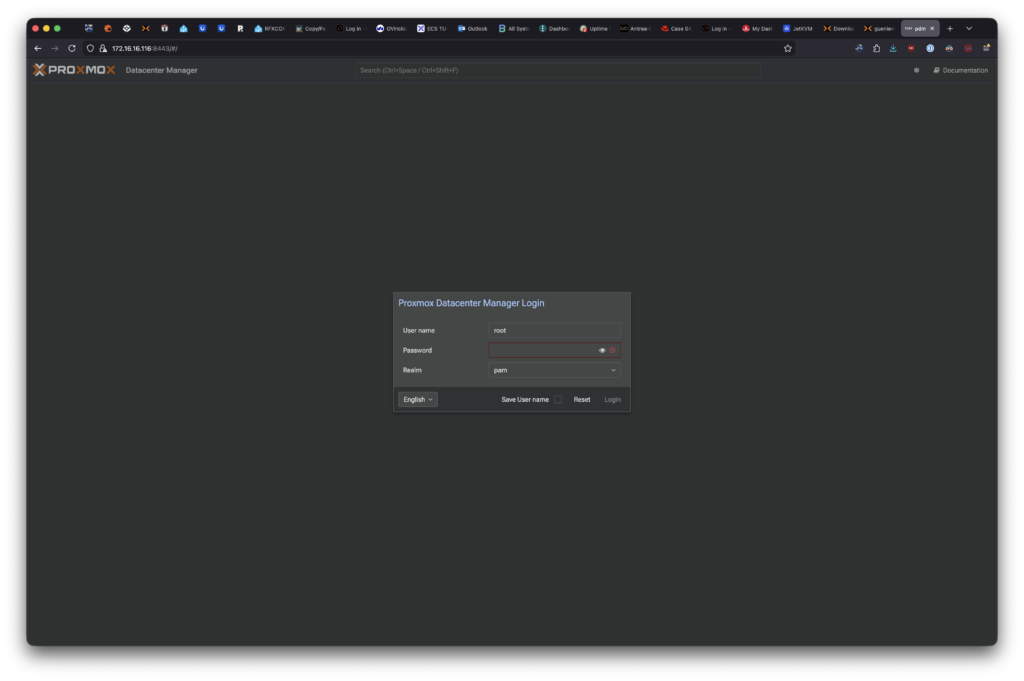The width and height of the screenshot is (1024, 681).
Task: Enable the Save User name checkbox
Action: tap(558, 399)
